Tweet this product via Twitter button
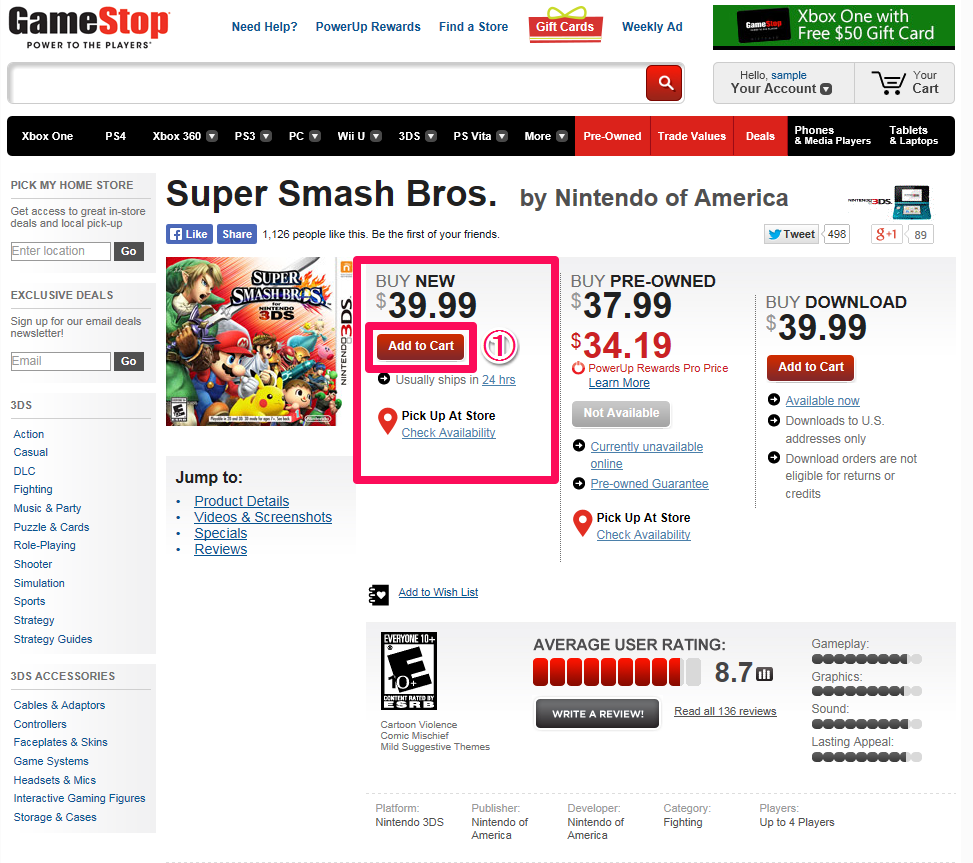The height and width of the screenshot is (863, 973). pyautogui.click(x=791, y=234)
